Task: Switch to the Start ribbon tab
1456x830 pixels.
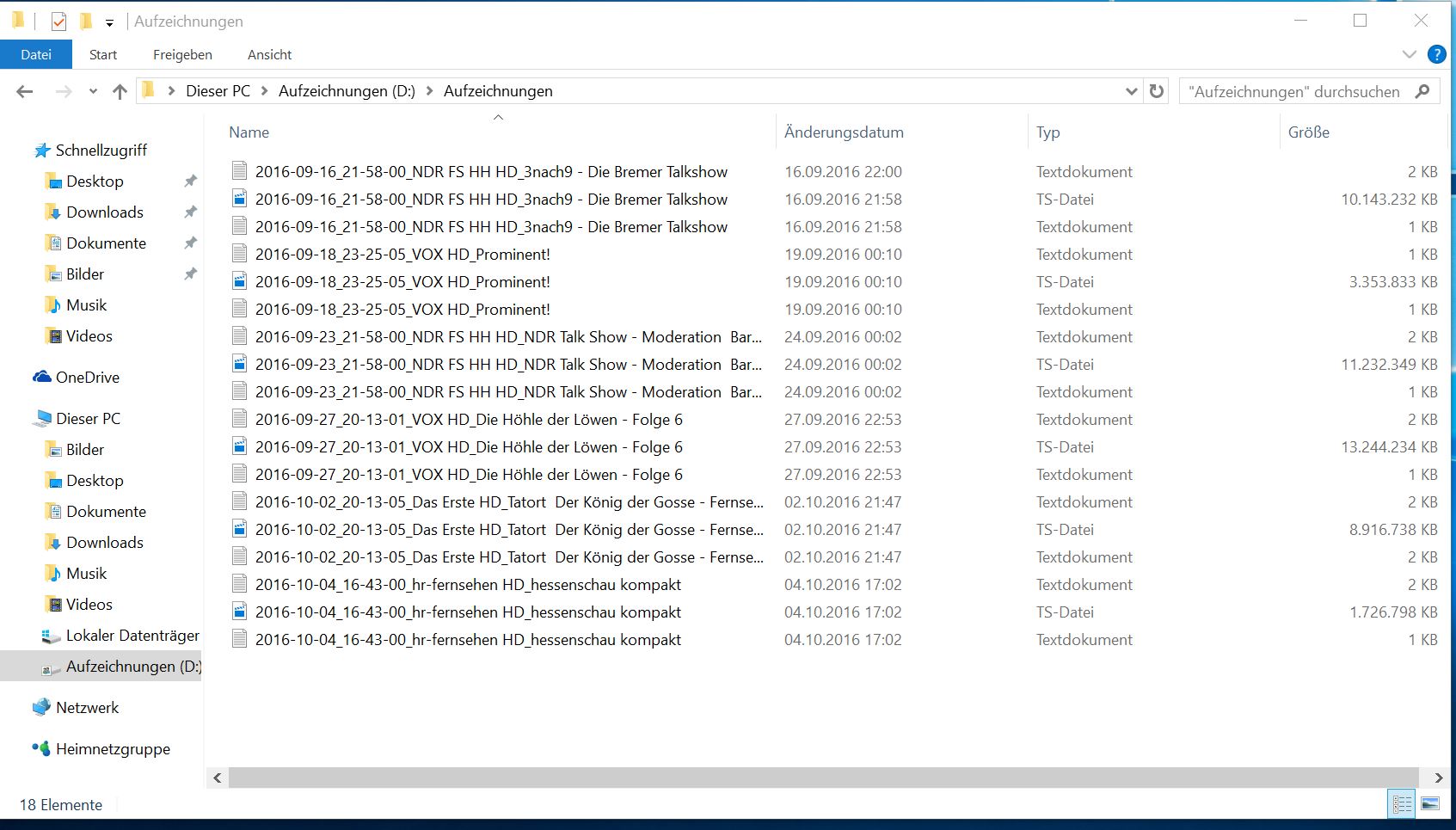Action: [x=103, y=54]
